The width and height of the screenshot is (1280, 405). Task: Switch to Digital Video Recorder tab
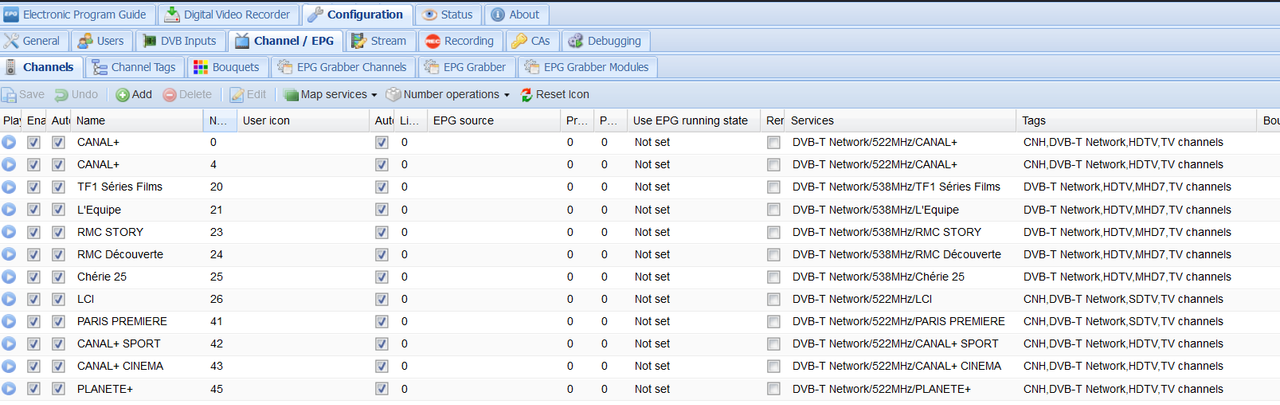click(x=227, y=15)
